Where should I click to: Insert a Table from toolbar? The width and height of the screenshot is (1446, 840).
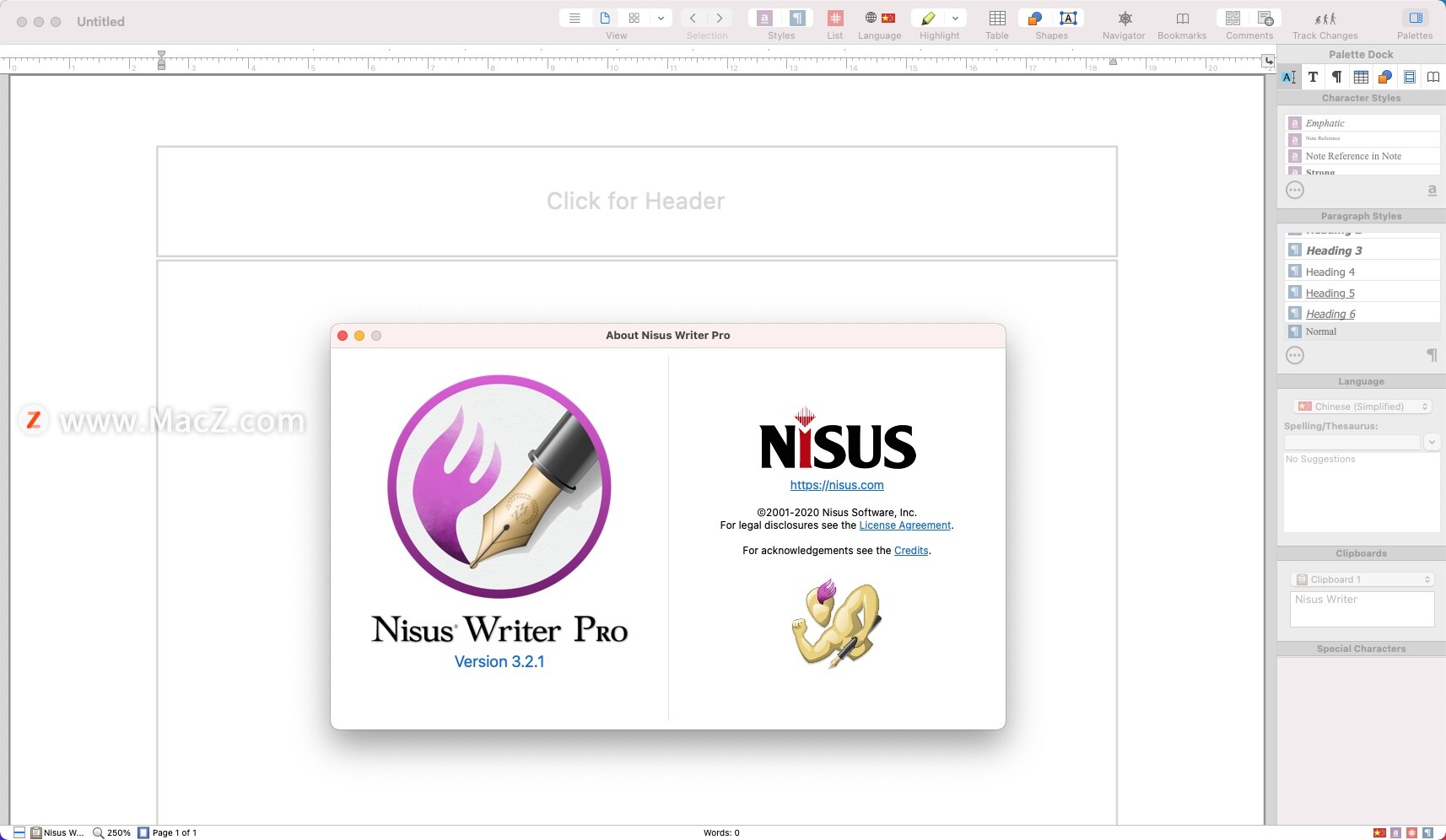coord(997,18)
